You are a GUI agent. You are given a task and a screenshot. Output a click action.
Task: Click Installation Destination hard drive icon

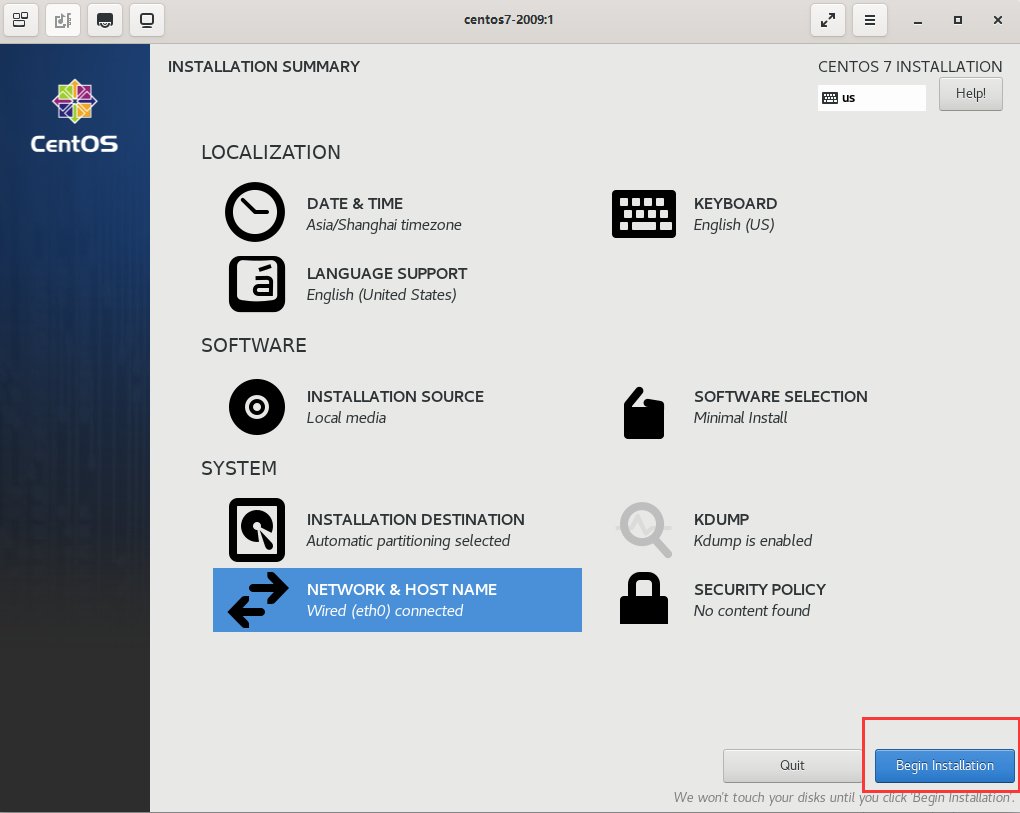click(x=257, y=530)
